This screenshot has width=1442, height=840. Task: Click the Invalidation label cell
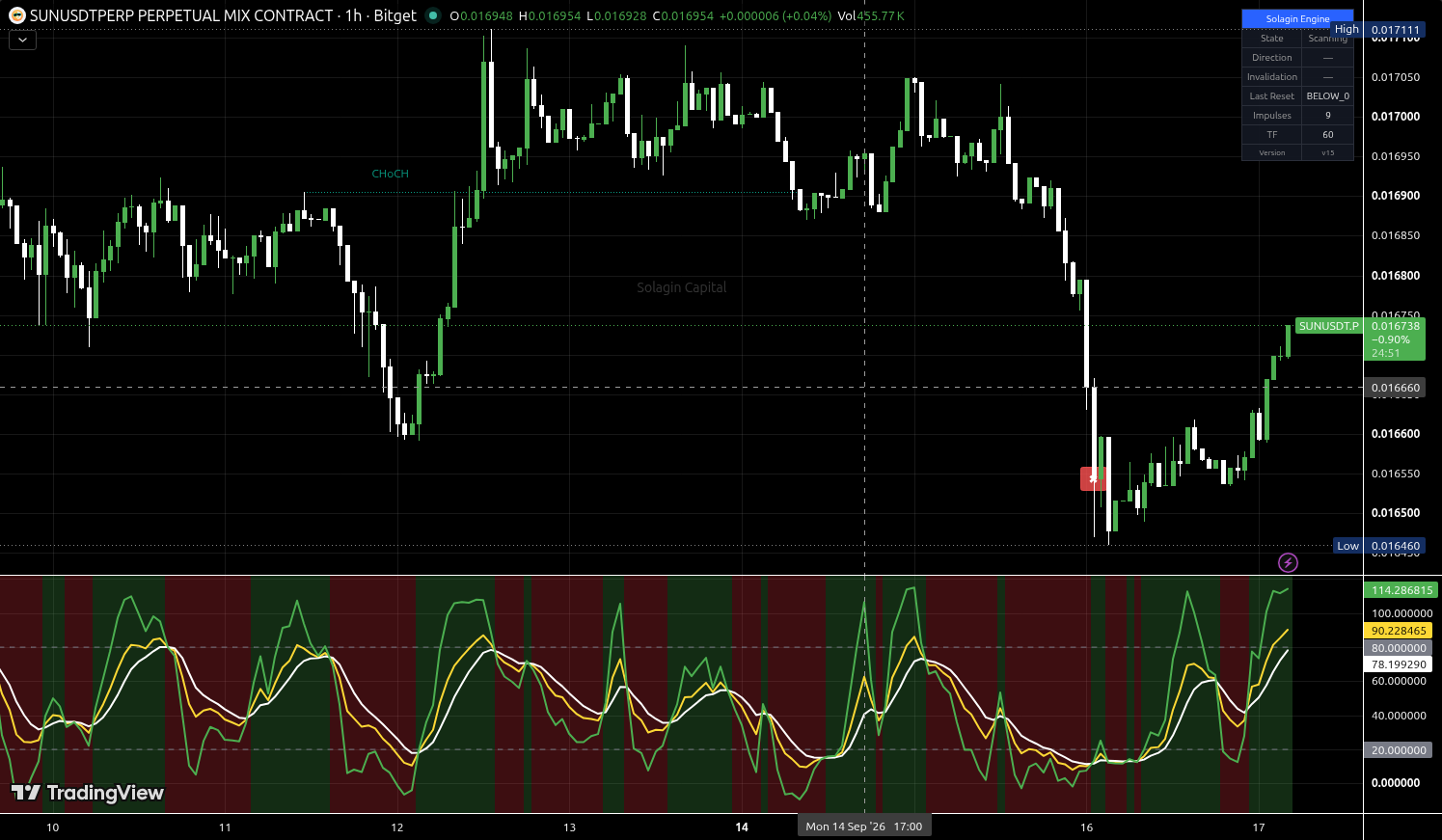(x=1271, y=76)
